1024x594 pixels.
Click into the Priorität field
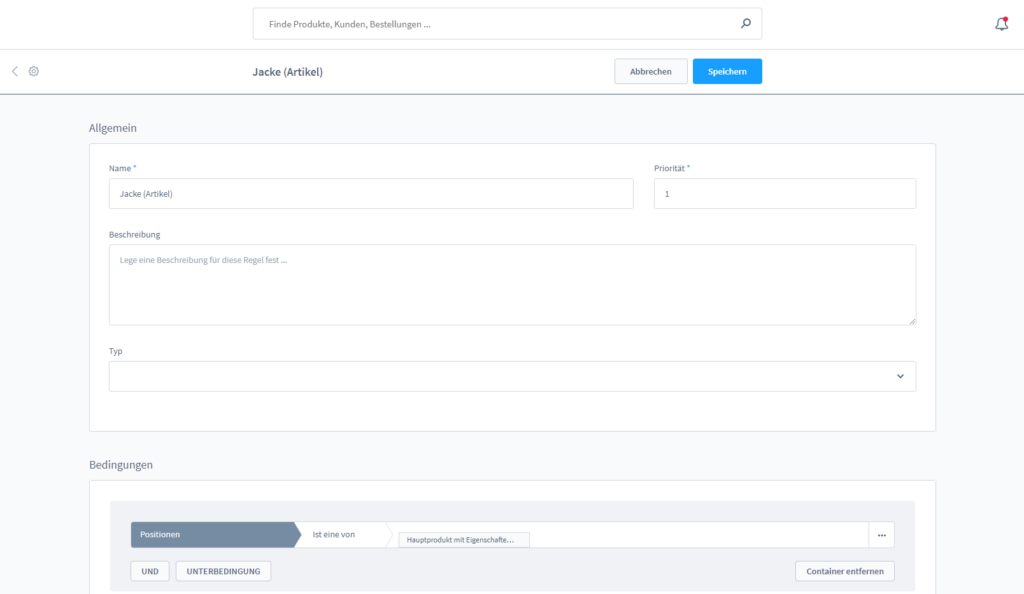[x=784, y=194]
